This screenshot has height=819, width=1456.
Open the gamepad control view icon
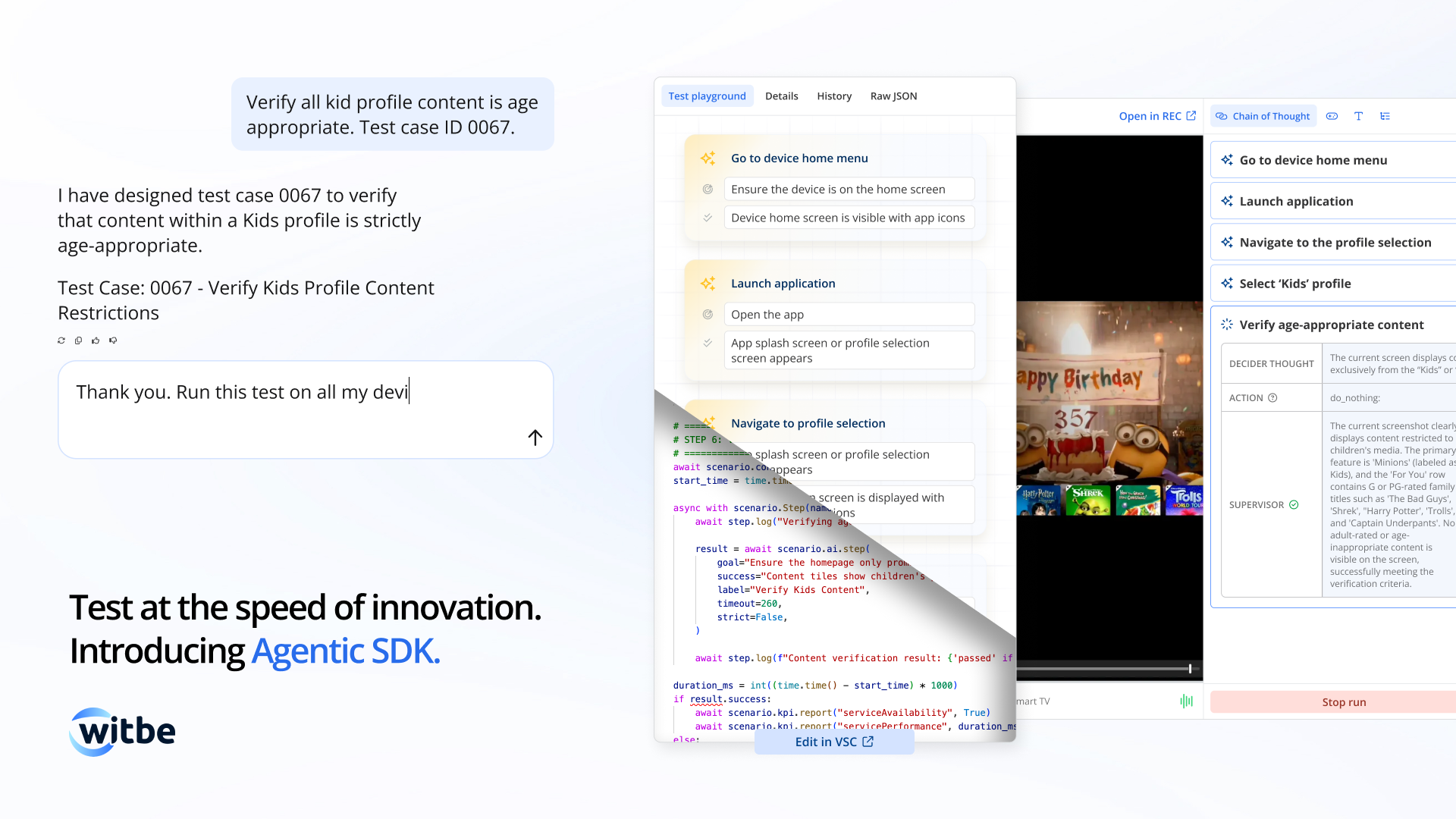(x=1332, y=116)
